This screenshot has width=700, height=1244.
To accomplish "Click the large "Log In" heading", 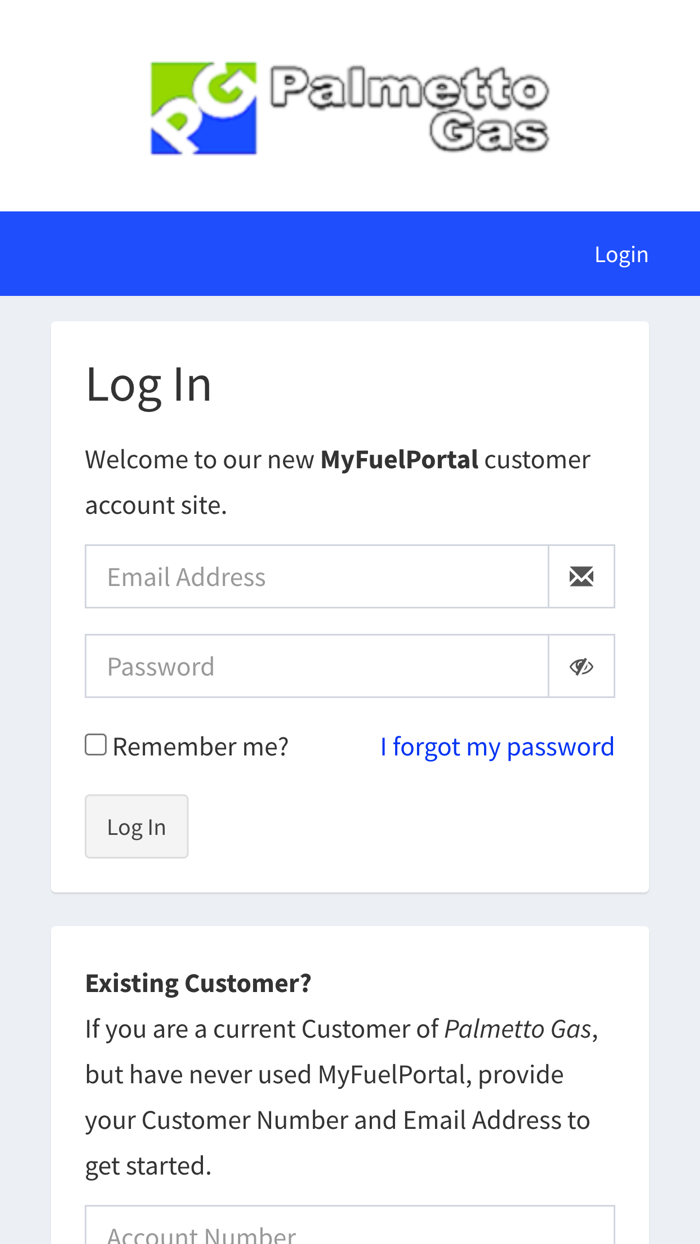I will coord(149,384).
